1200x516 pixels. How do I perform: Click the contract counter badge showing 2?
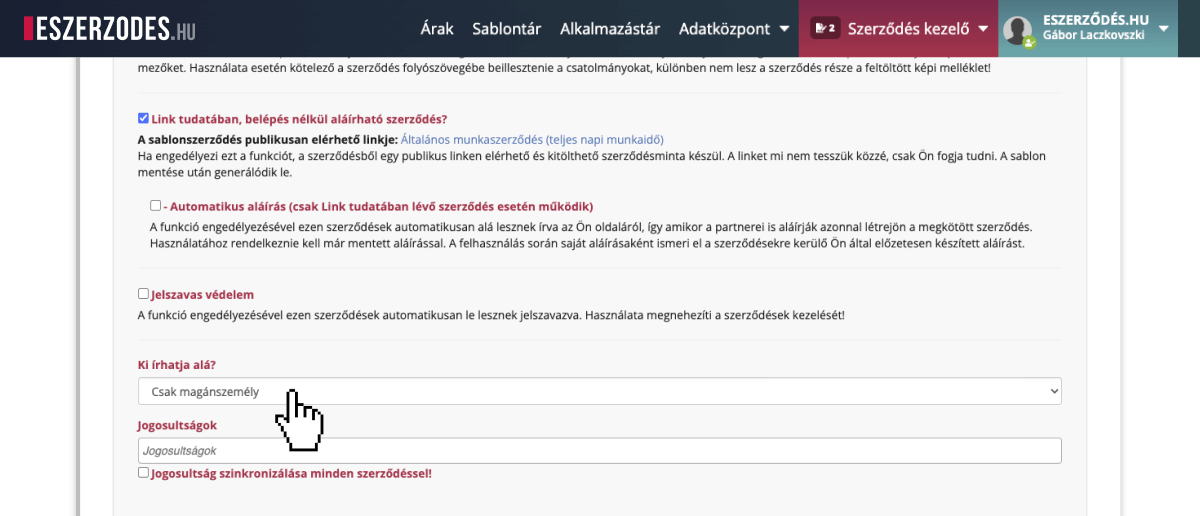[x=825, y=28]
